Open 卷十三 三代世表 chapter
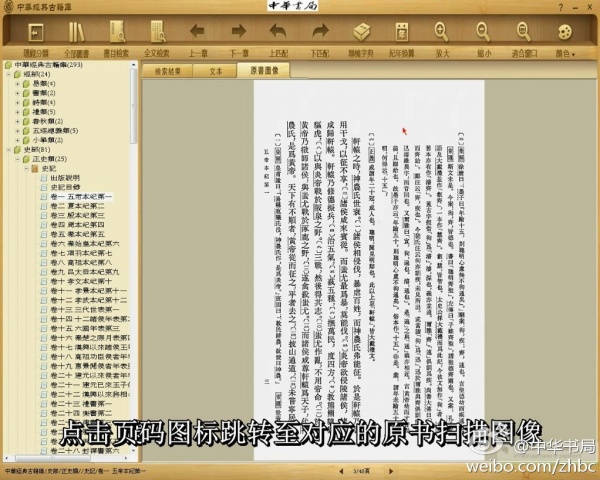The image size is (600, 480). [85, 309]
